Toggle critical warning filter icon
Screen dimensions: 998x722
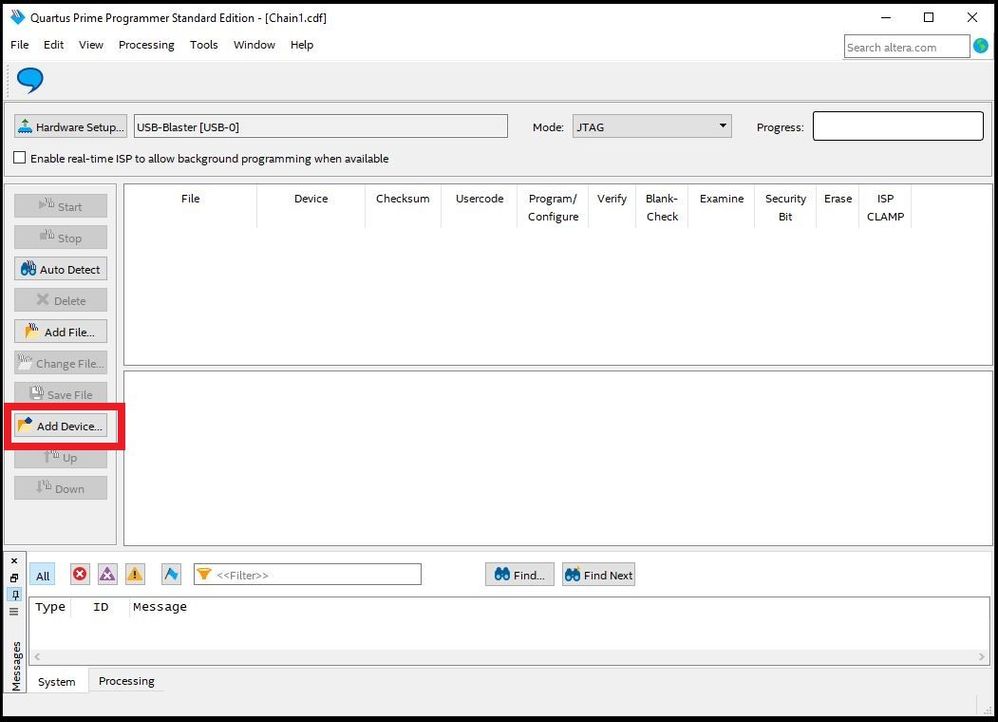[108, 574]
